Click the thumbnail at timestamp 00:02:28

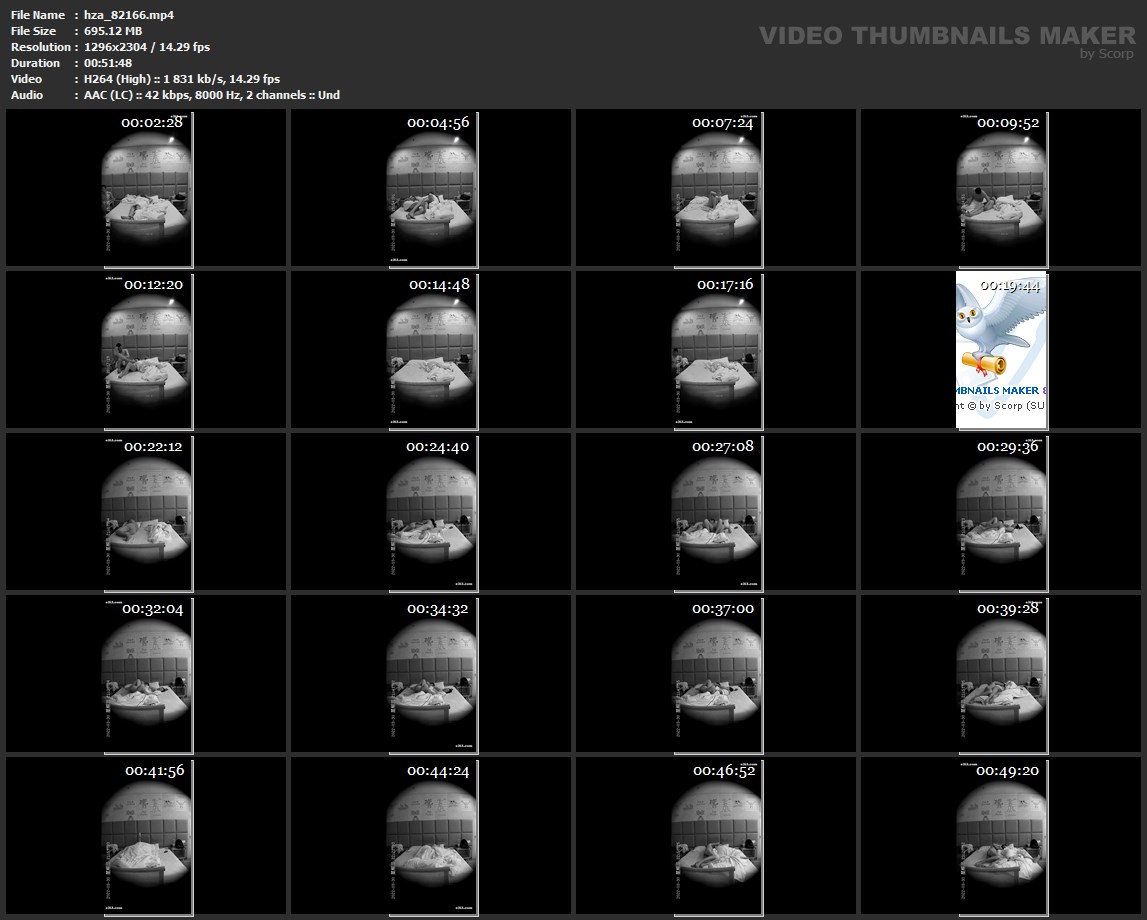(146, 187)
